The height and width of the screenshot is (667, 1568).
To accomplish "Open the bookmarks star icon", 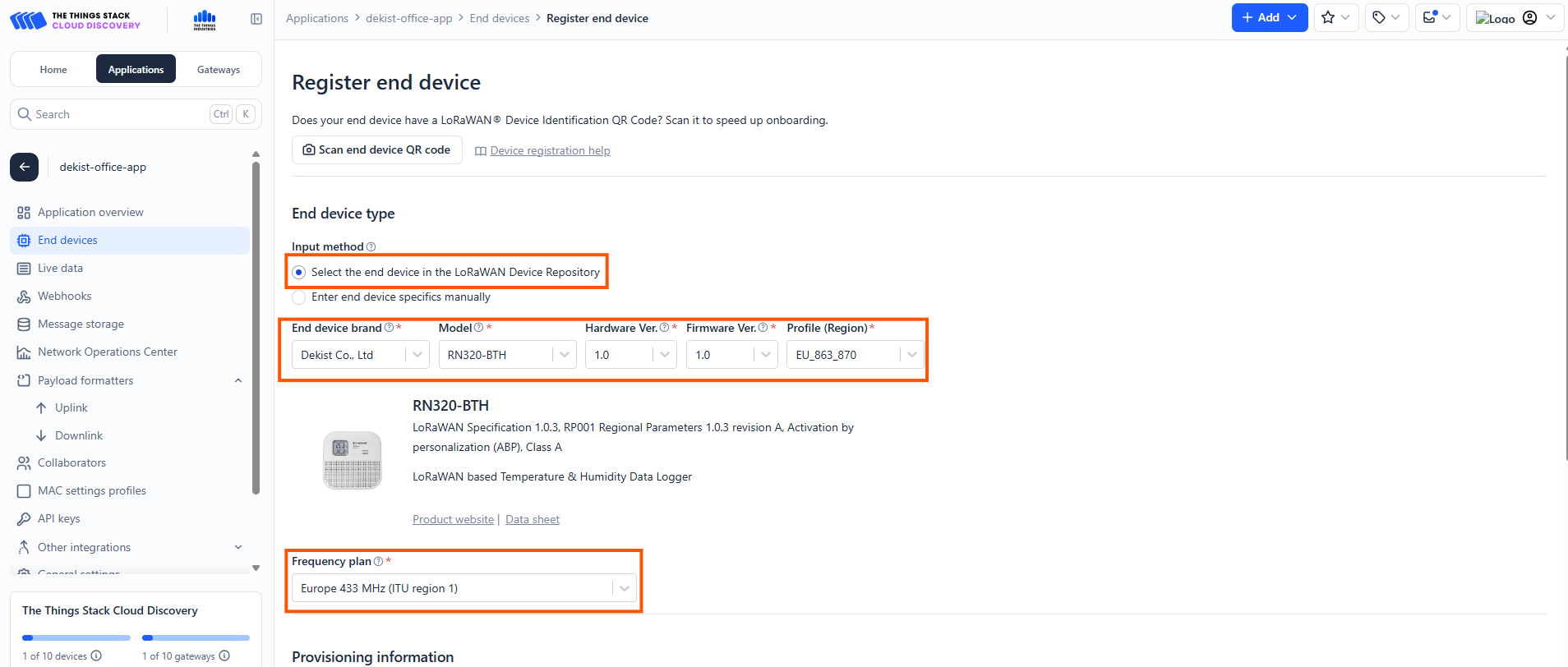I will (1328, 17).
